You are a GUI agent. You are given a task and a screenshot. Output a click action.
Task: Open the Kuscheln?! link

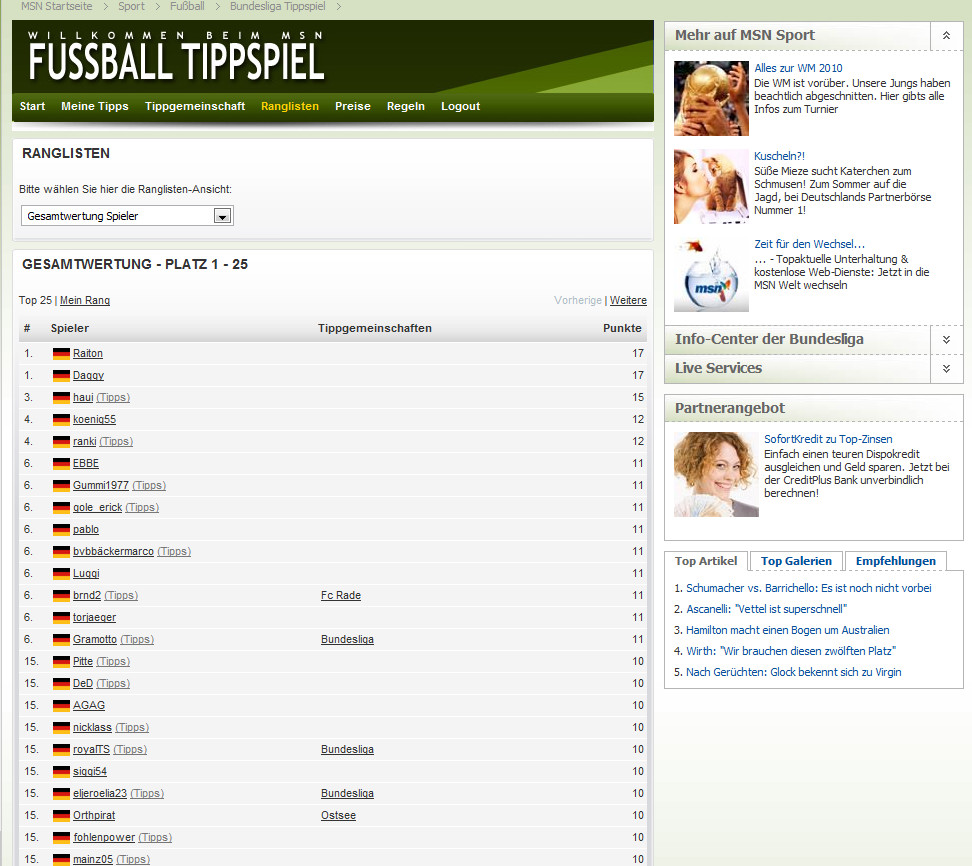pos(779,156)
